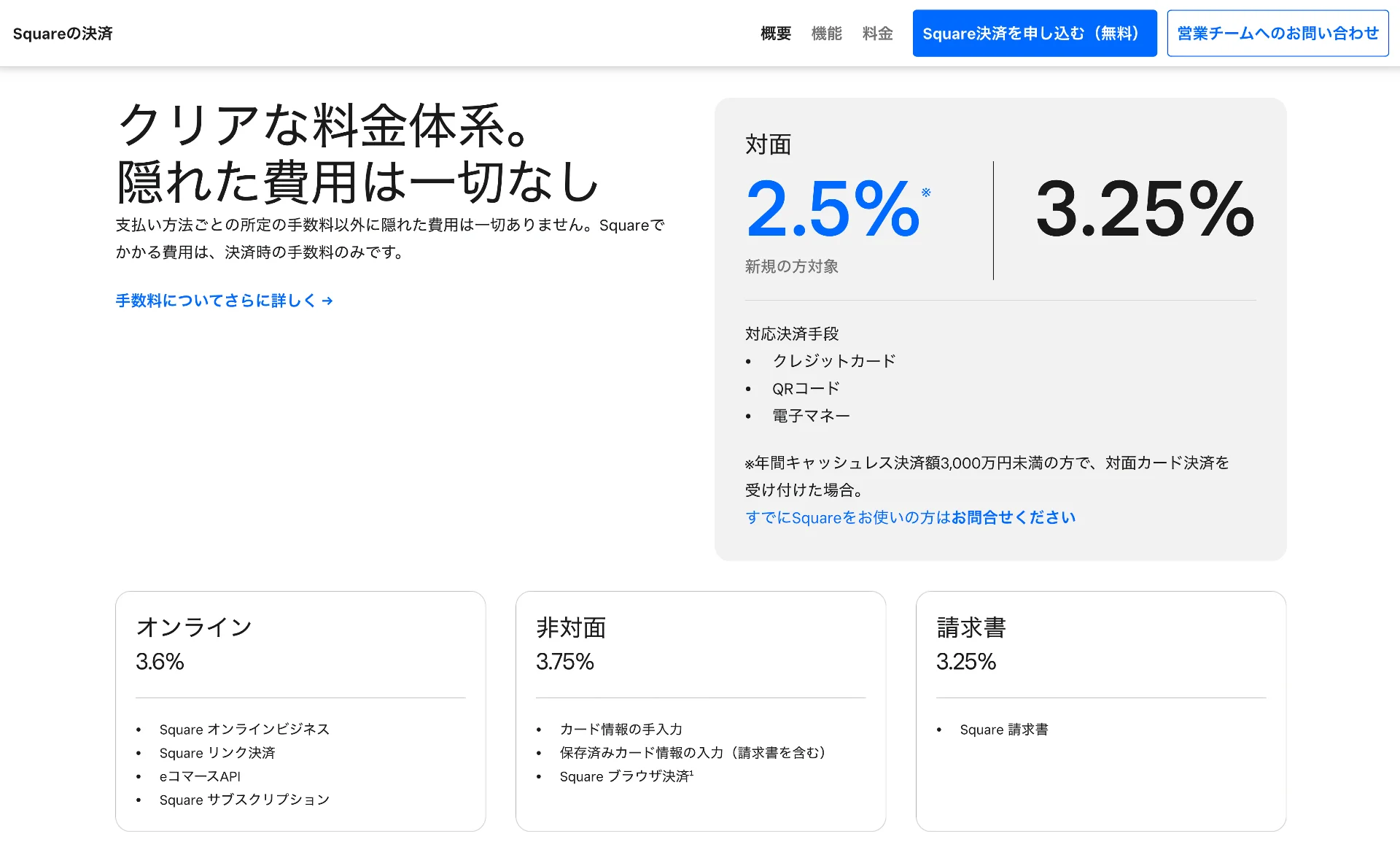Open すでにSquareをお使いの方はお問合せください link
This screenshot has height=858, width=1400.
coord(910,517)
